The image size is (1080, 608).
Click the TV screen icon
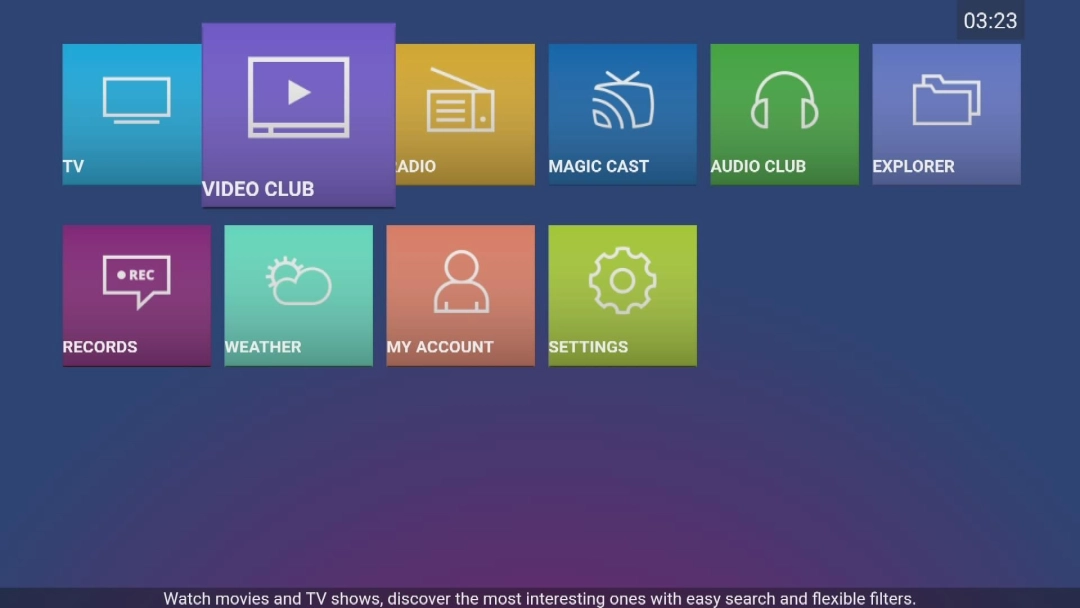[x=136, y=100]
